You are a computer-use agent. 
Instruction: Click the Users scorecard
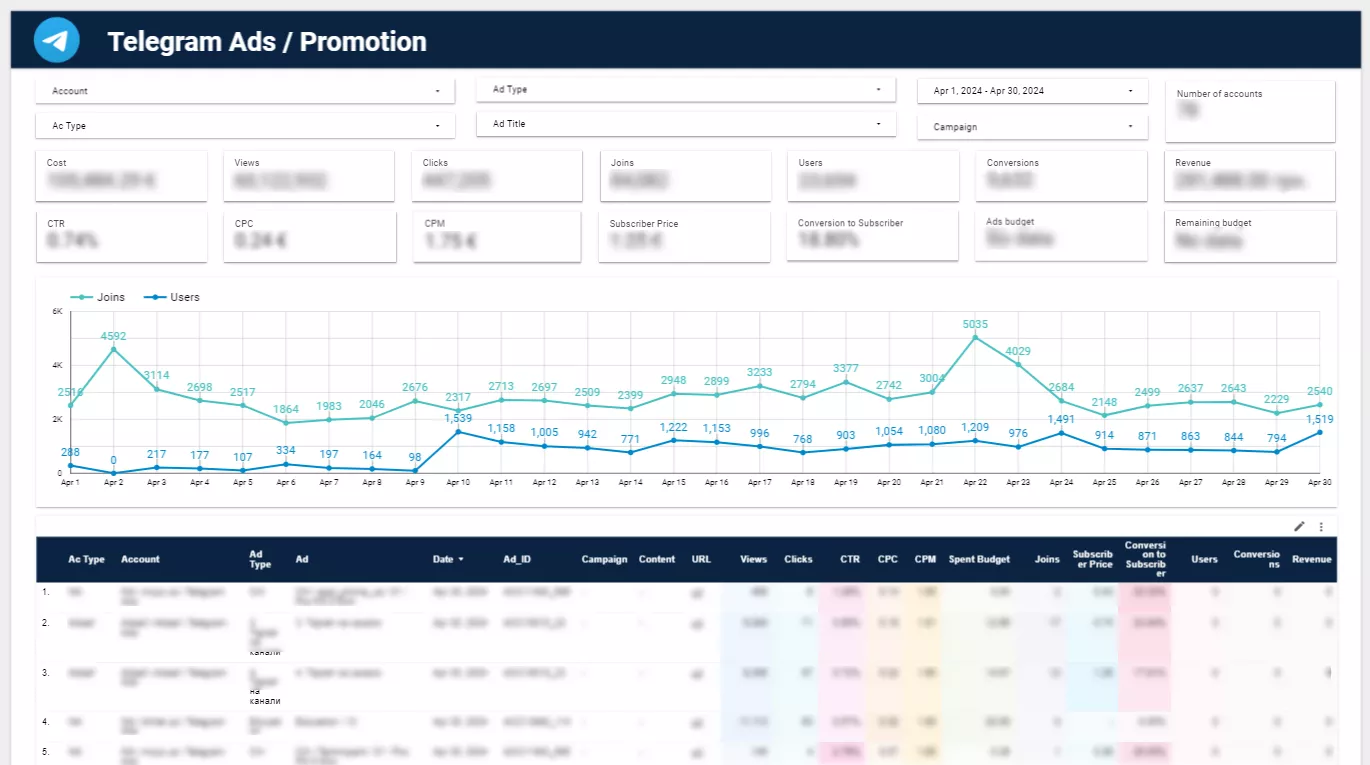coord(873,176)
